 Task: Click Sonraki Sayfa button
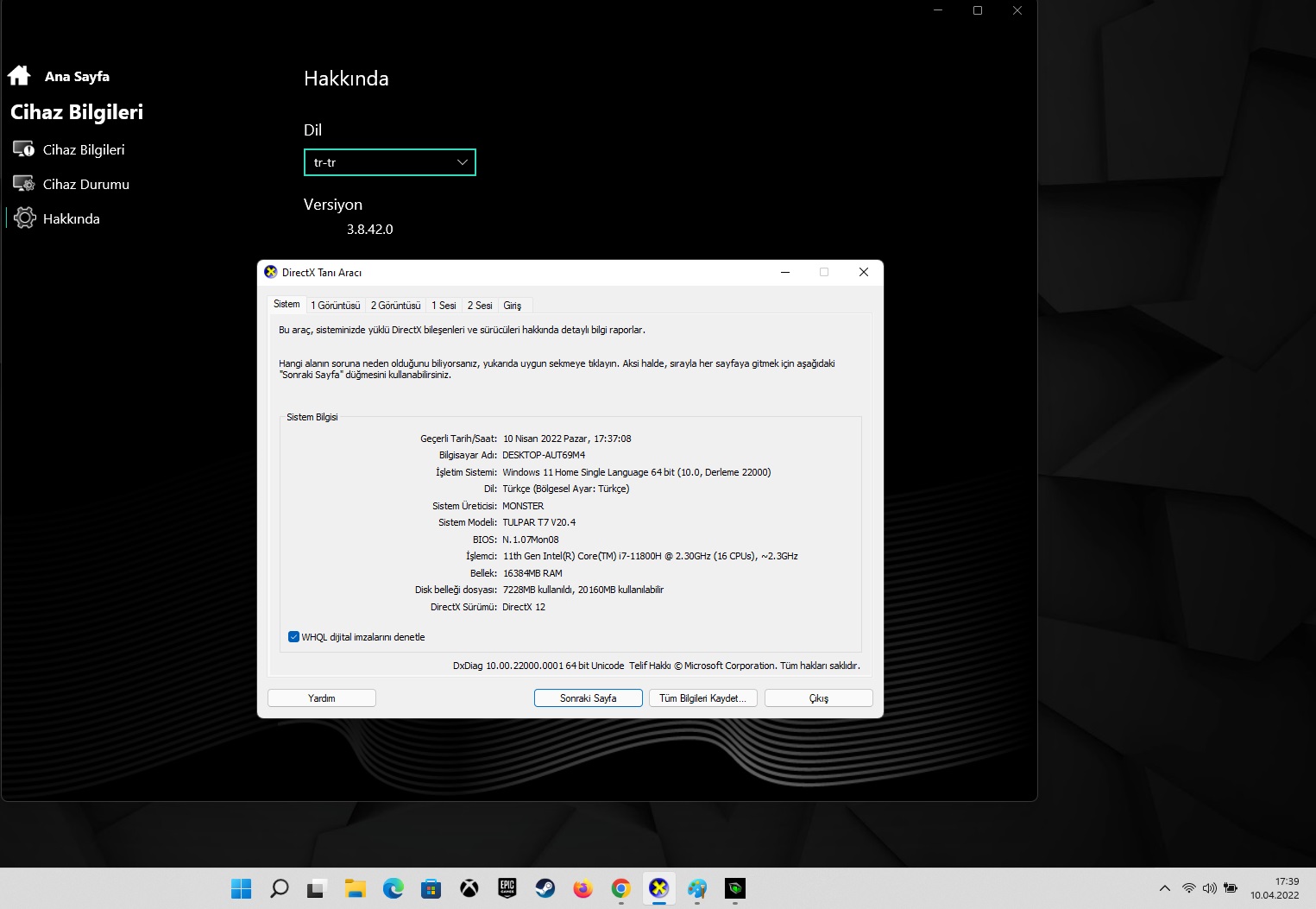click(589, 698)
